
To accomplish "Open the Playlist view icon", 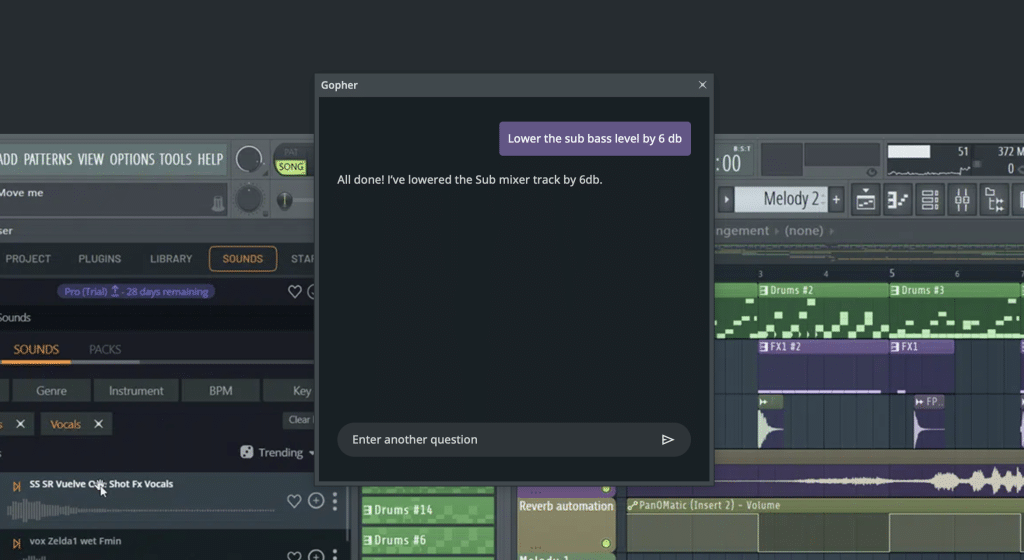I will [x=865, y=200].
